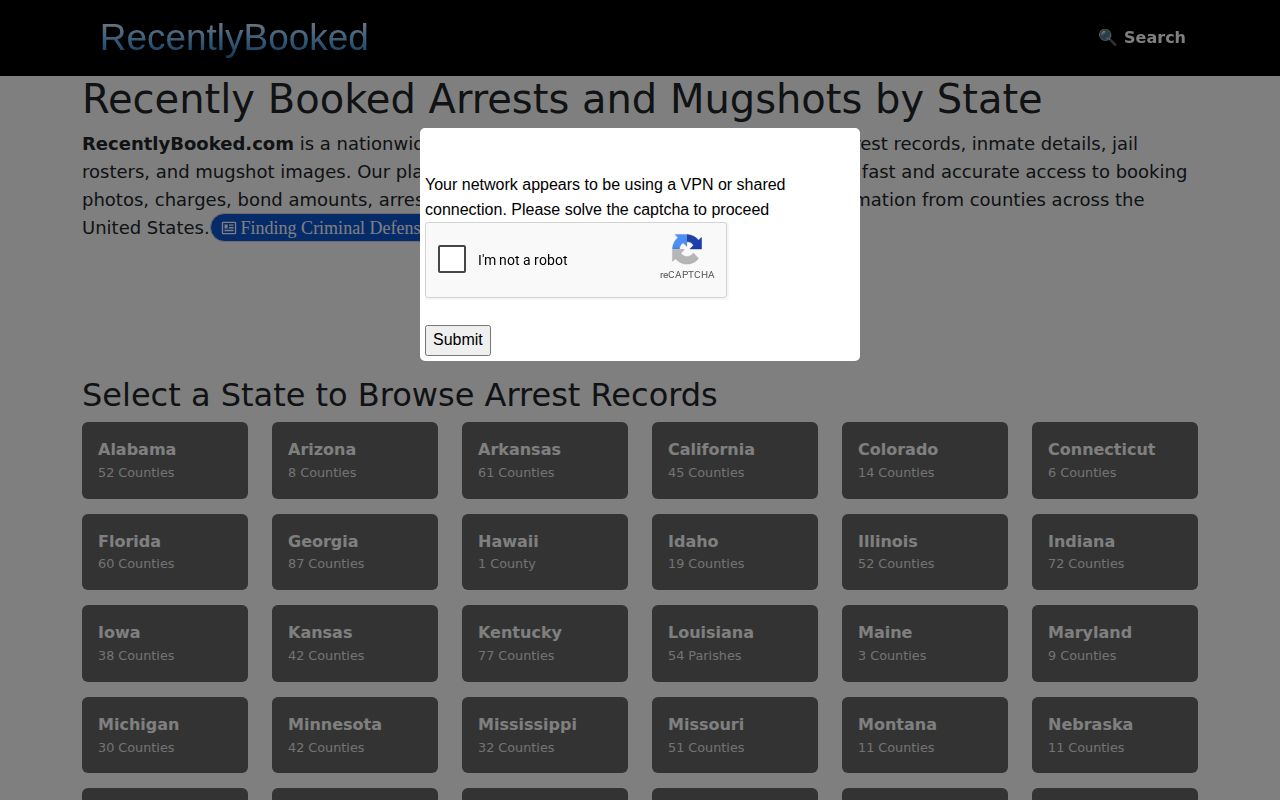Viewport: 1280px width, 800px height.
Task: Select the Arizona state card
Action: [355, 460]
